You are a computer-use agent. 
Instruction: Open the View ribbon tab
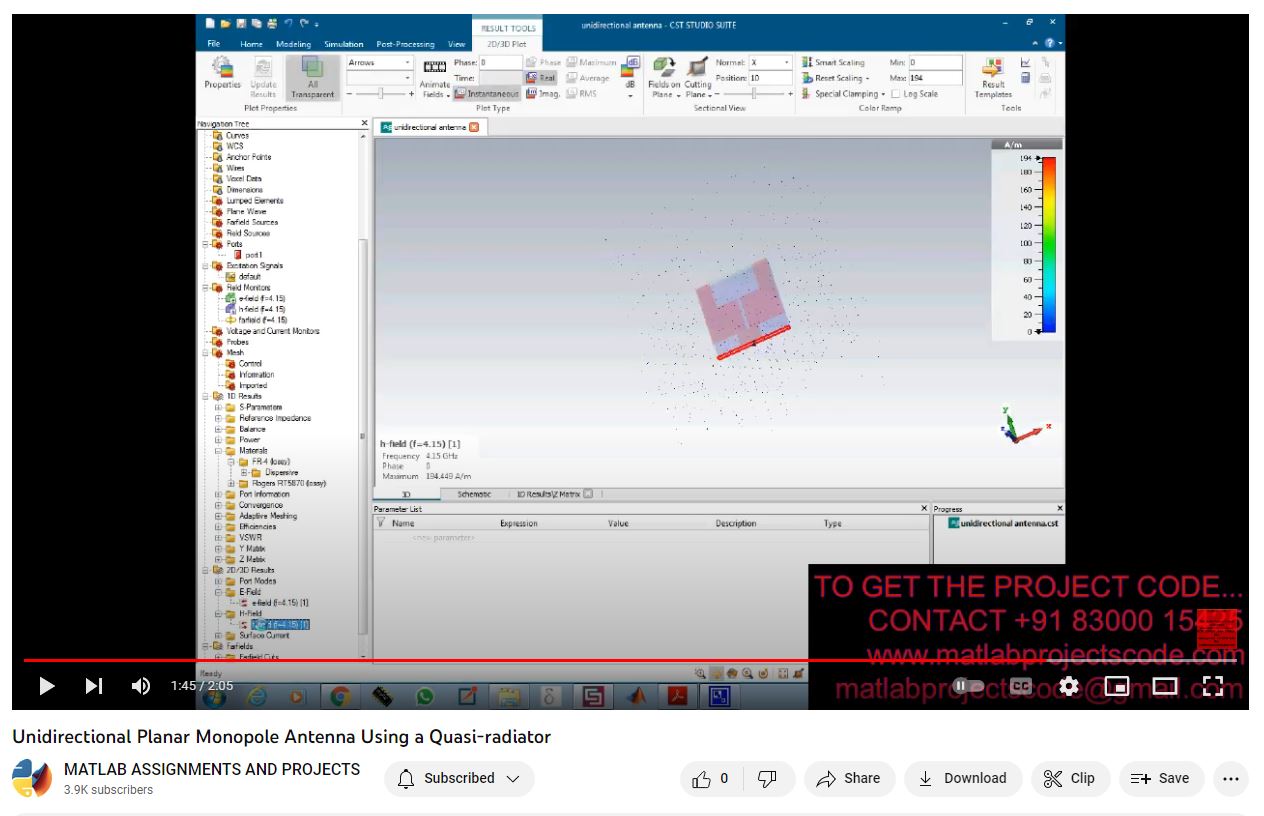457,44
